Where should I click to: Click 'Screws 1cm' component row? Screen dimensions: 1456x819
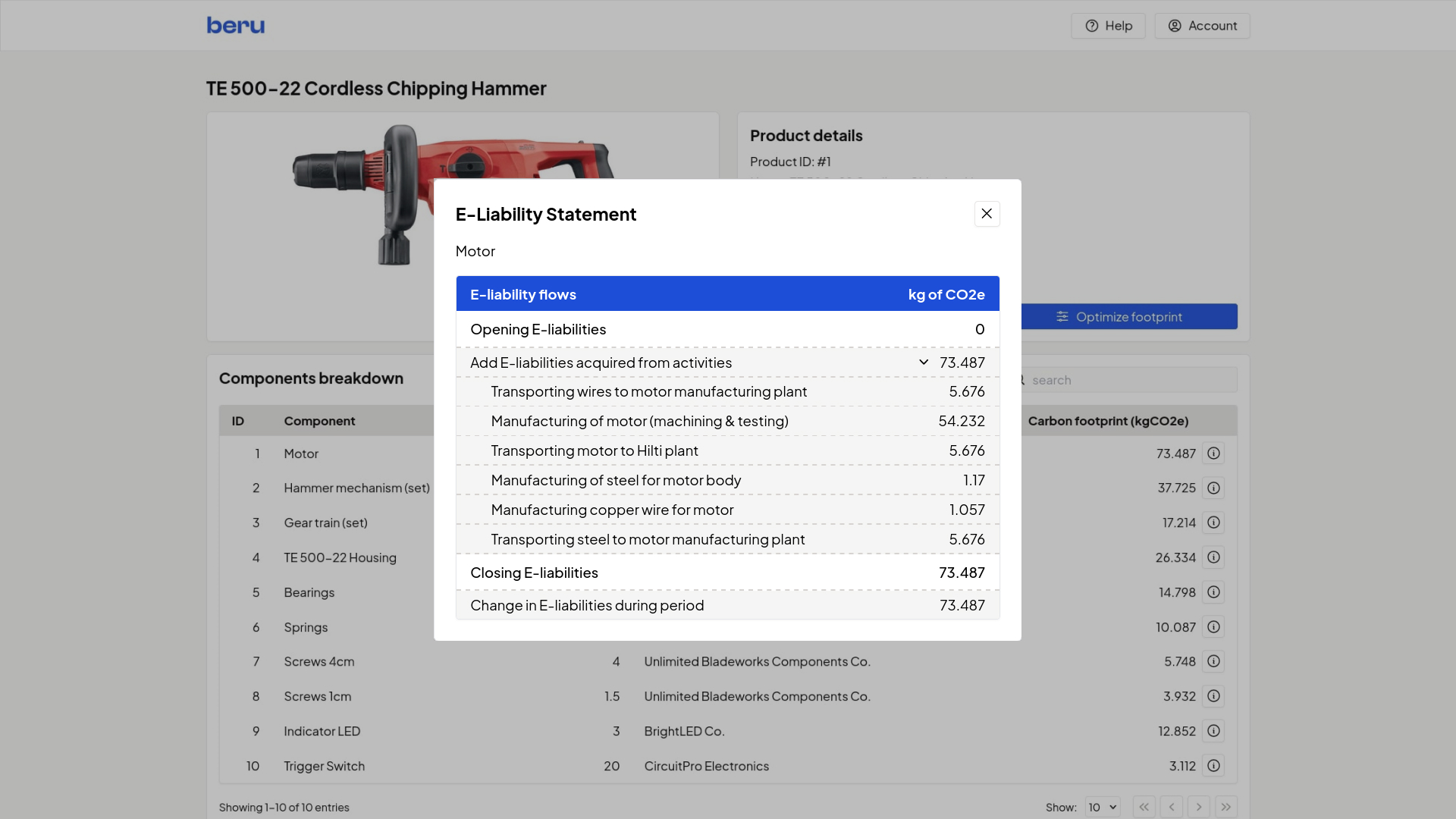click(x=317, y=696)
